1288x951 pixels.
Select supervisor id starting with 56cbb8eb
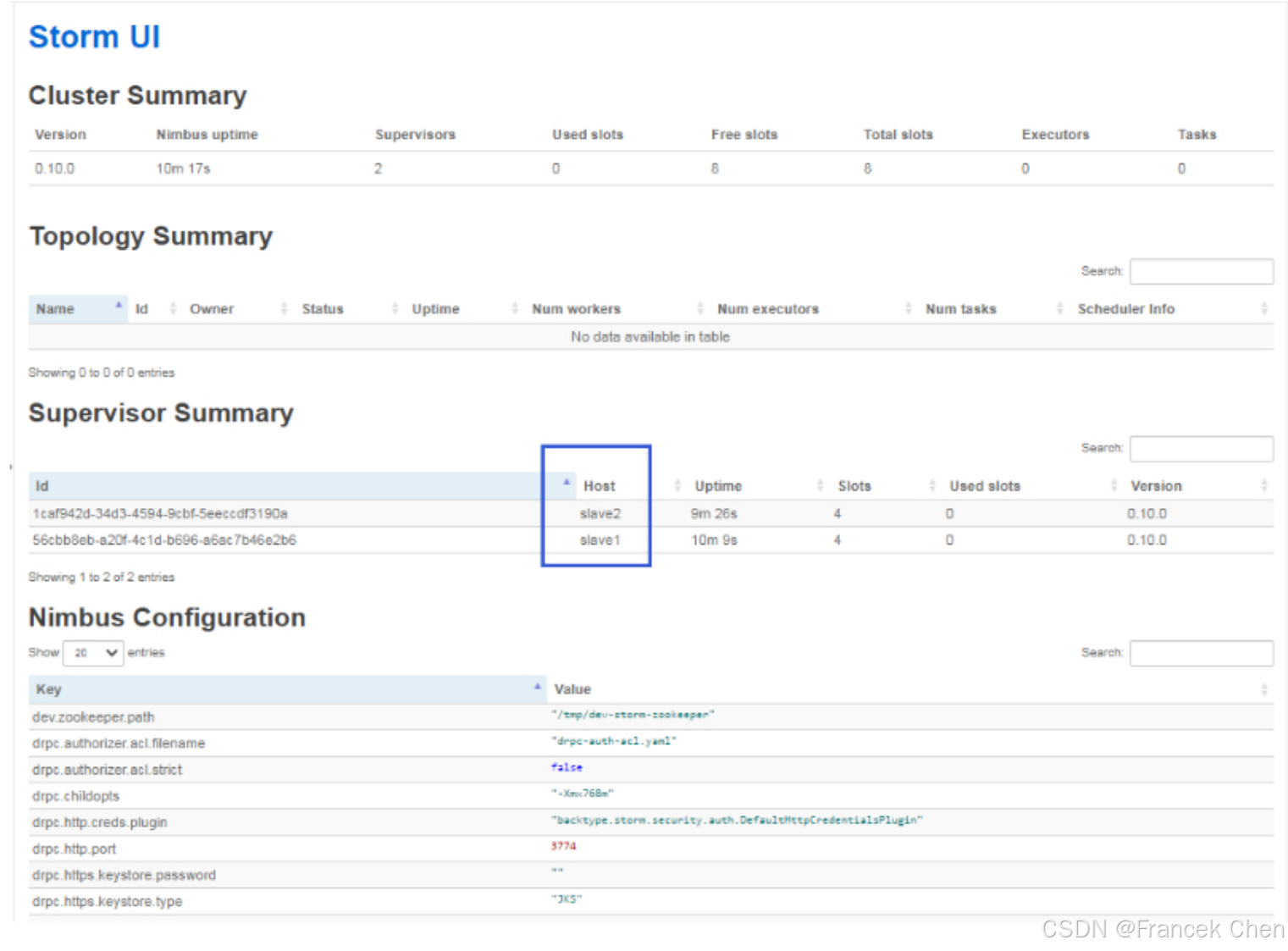164,539
